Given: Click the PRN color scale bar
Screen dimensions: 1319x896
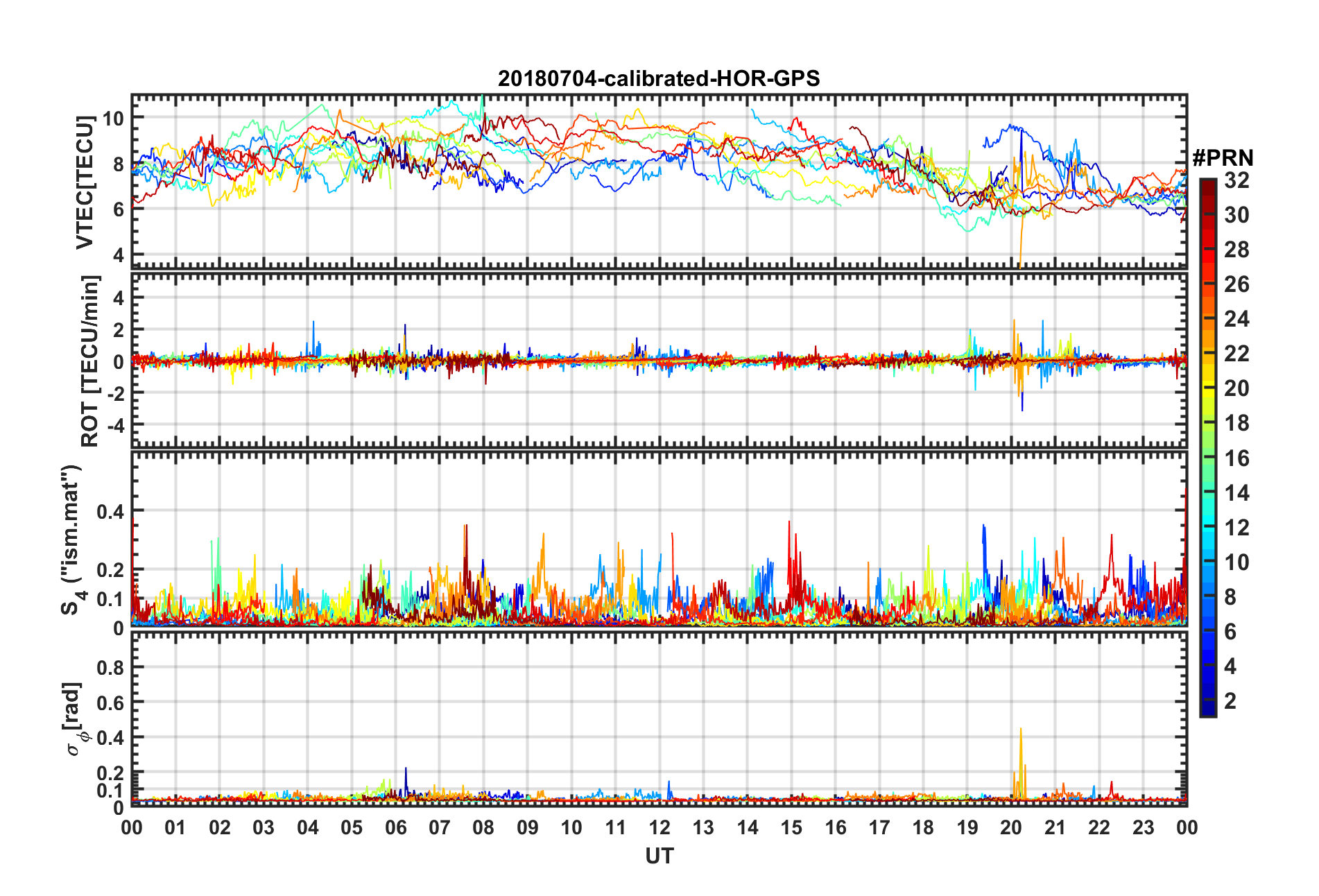Looking at the screenshot, I should tap(1208, 448).
